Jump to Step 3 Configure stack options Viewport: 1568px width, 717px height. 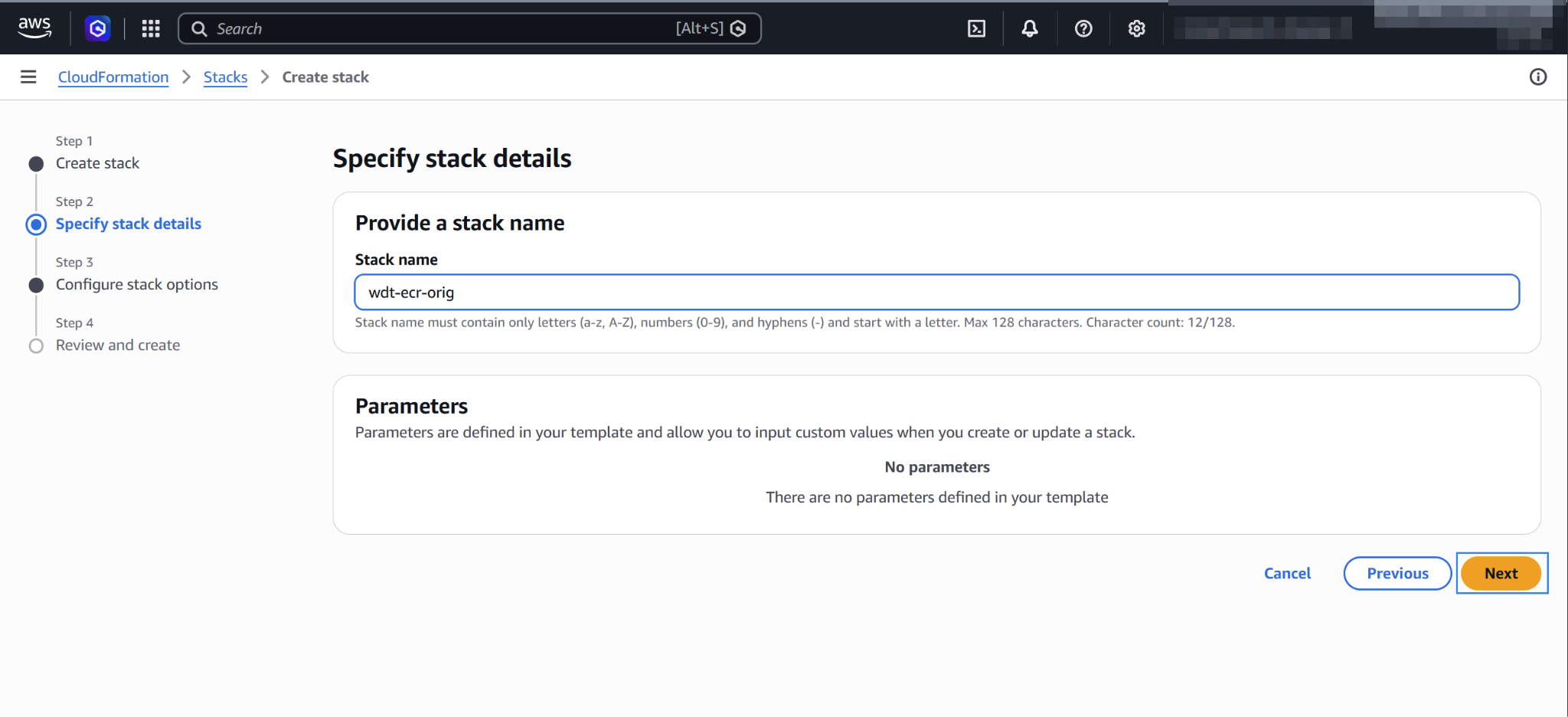136,284
